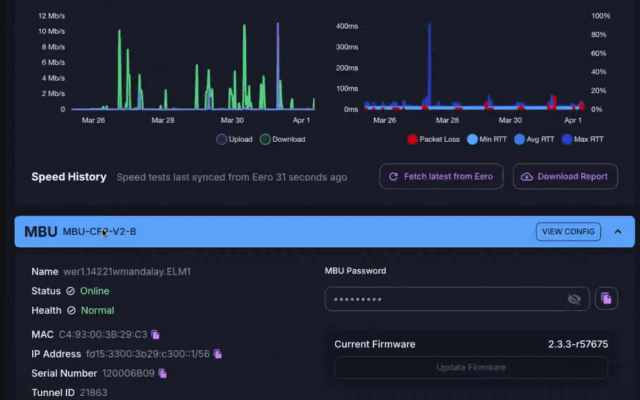This screenshot has height=400, width=640.
Task: Copy the MAC address to clipboard
Action: pyautogui.click(x=156, y=334)
